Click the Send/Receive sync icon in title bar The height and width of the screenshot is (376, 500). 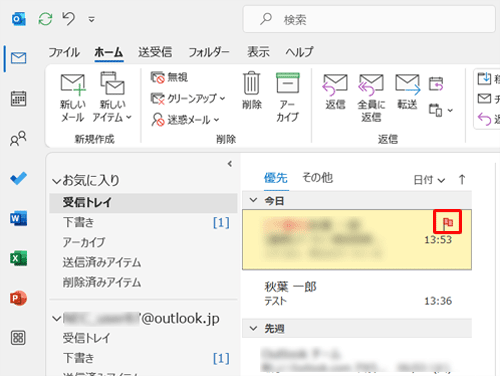[x=45, y=19]
